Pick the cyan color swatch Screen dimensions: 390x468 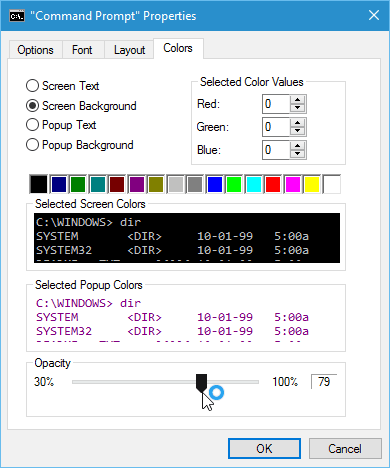[x=254, y=184]
